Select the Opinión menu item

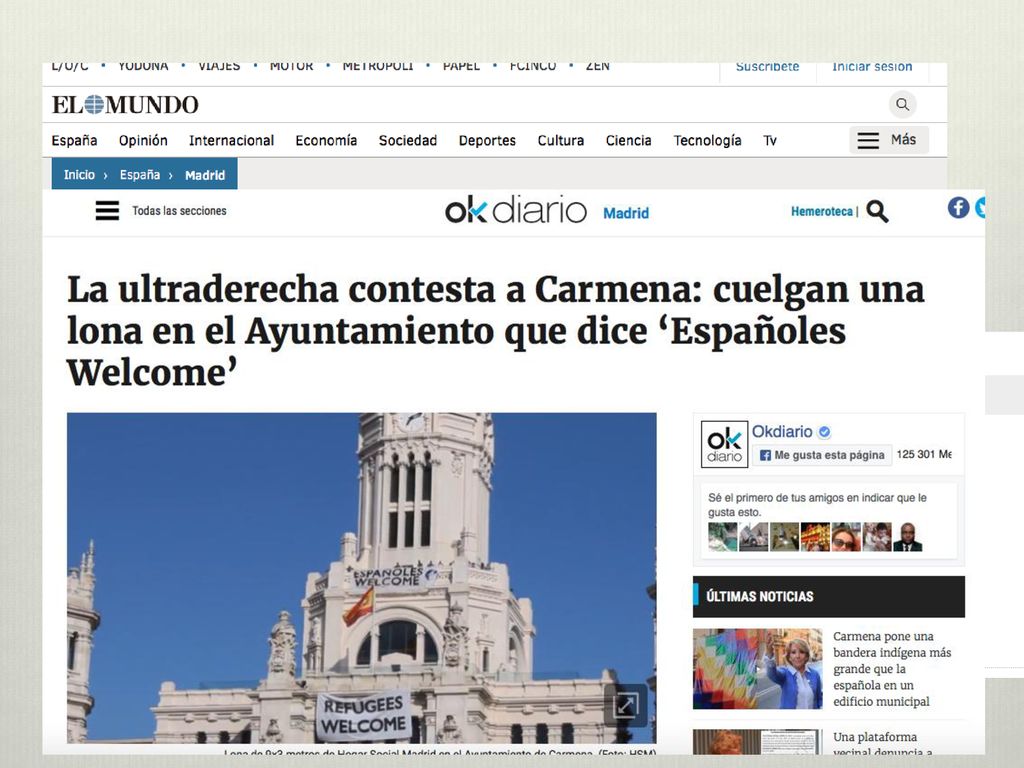tap(143, 140)
